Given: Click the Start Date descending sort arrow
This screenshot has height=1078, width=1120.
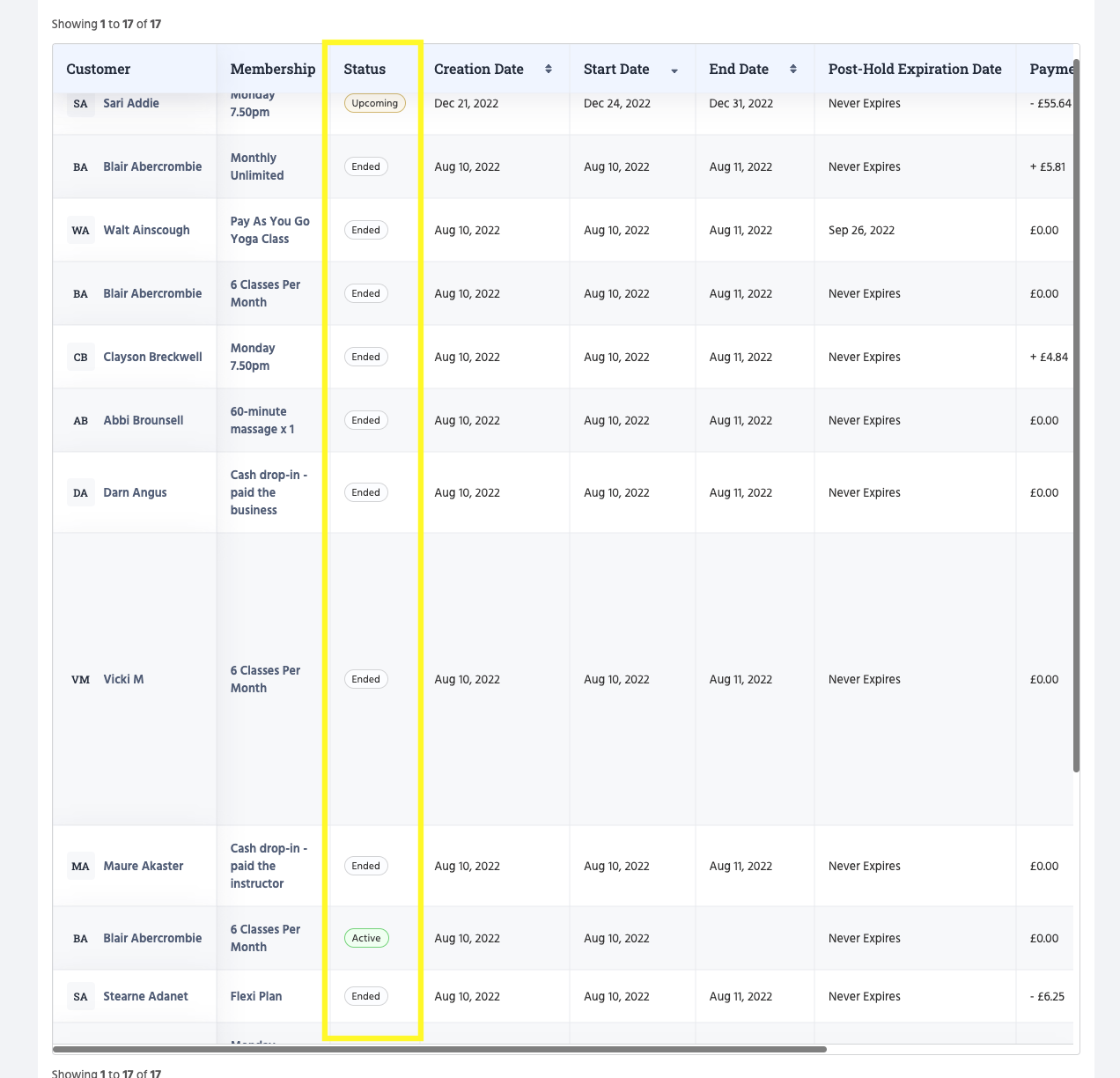Looking at the screenshot, I should click(x=674, y=70).
